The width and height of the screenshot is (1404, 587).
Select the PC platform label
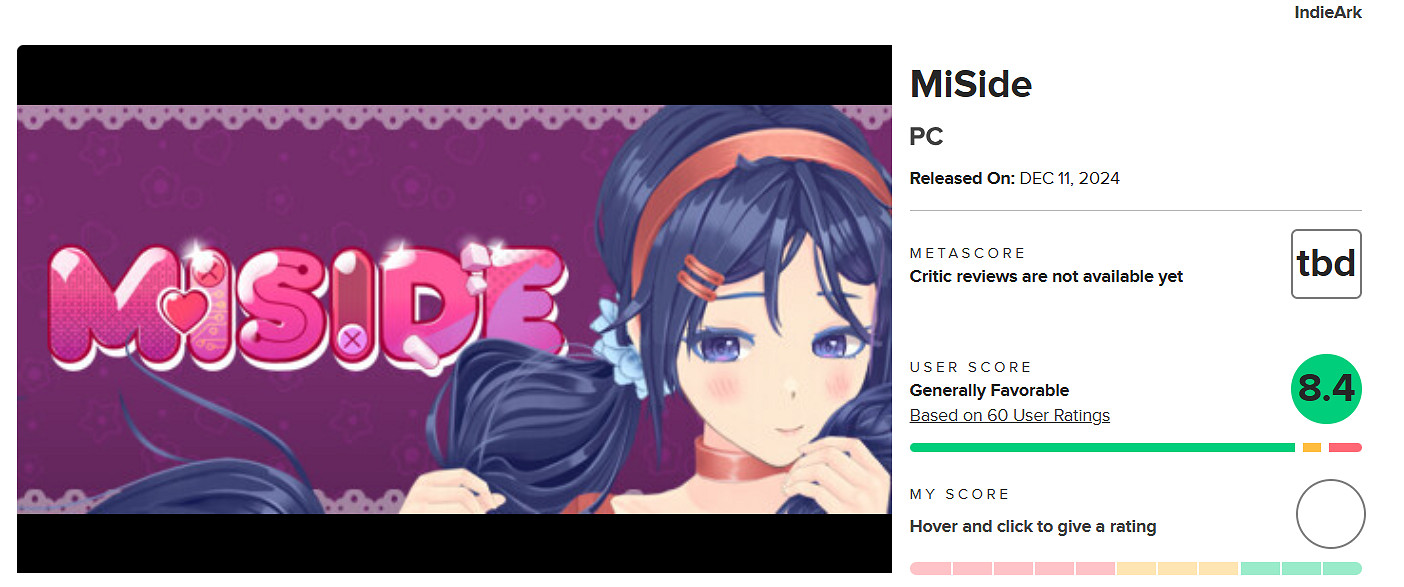pos(926,137)
